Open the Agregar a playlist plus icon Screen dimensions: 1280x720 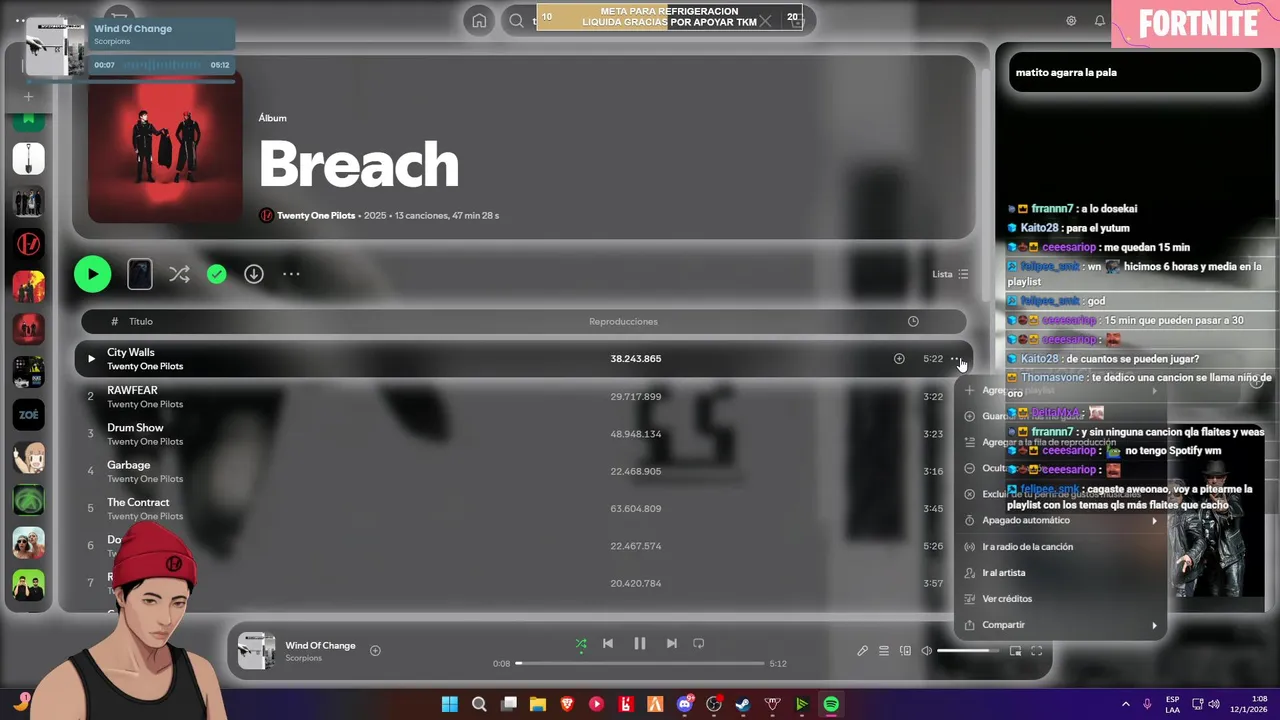coord(969,390)
